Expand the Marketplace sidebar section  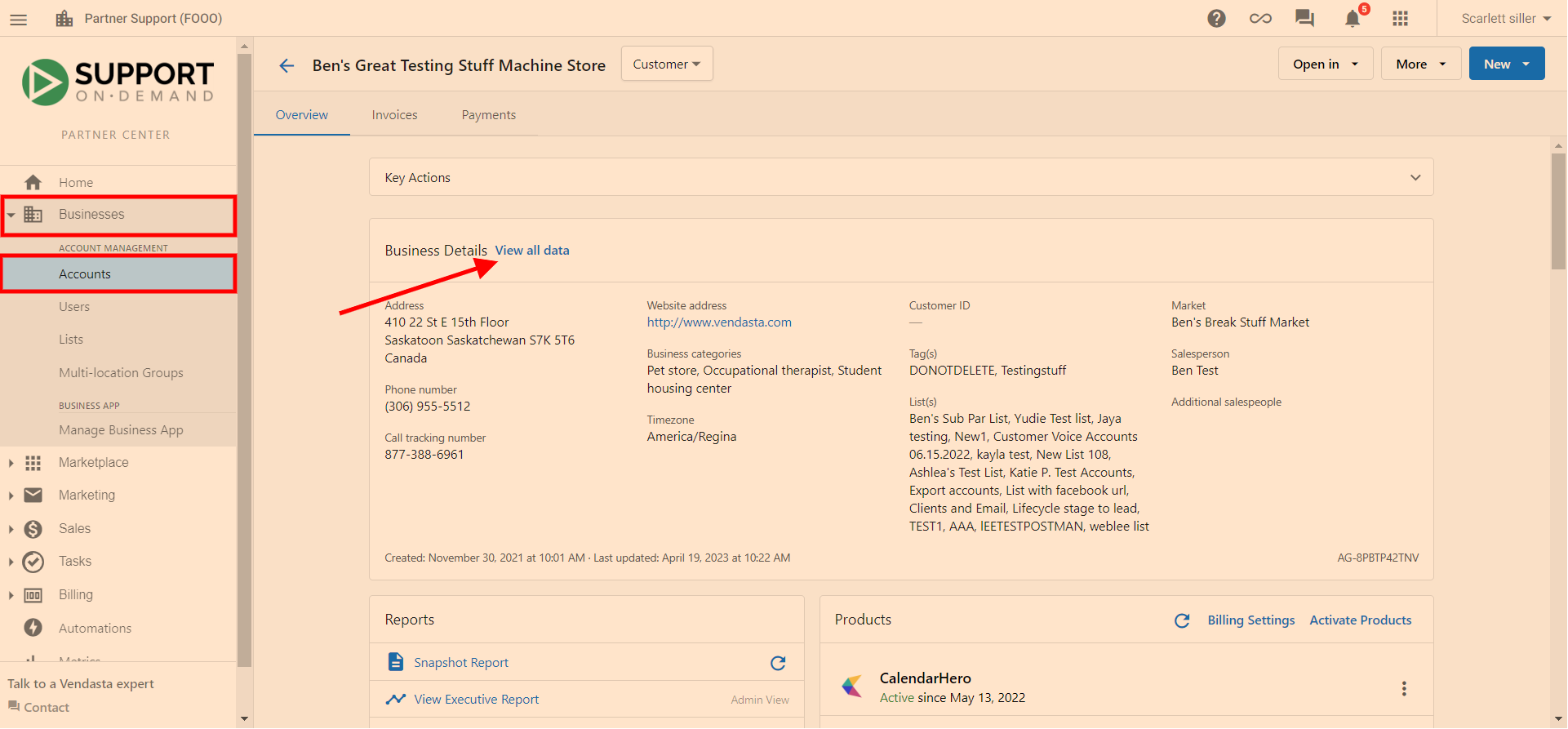[11, 463]
